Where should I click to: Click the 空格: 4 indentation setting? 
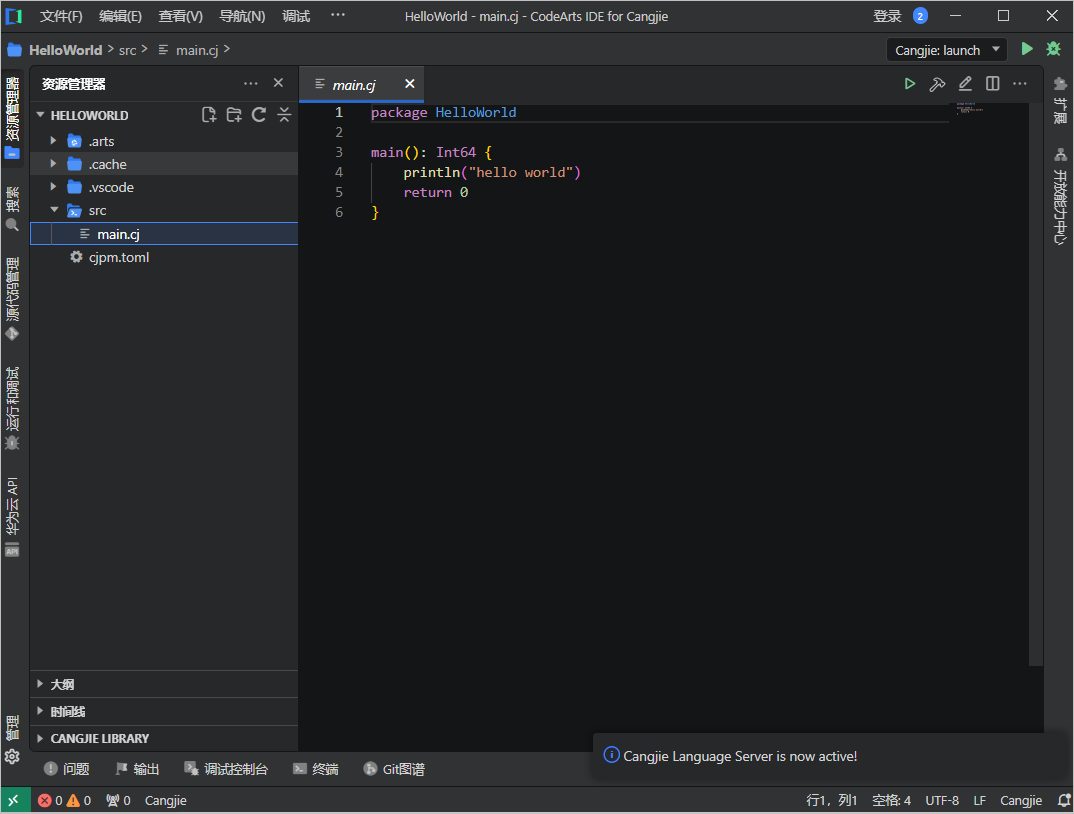891,800
